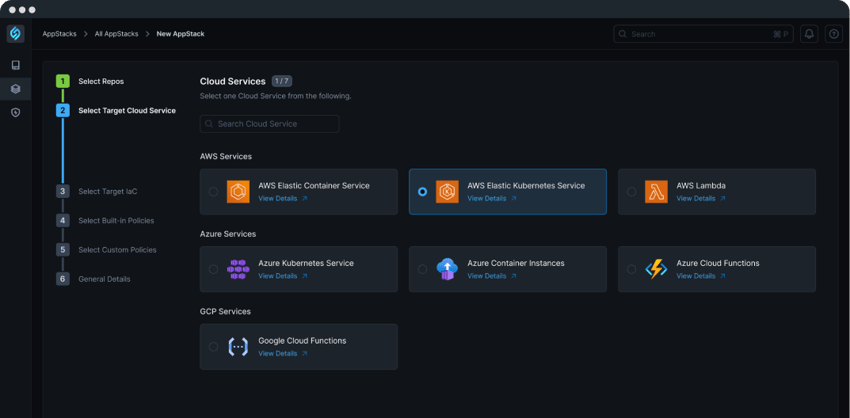Viewport: 850px width, 418px height.
Task: Select the AWS Elastic Container Service radio button
Action: [214, 192]
